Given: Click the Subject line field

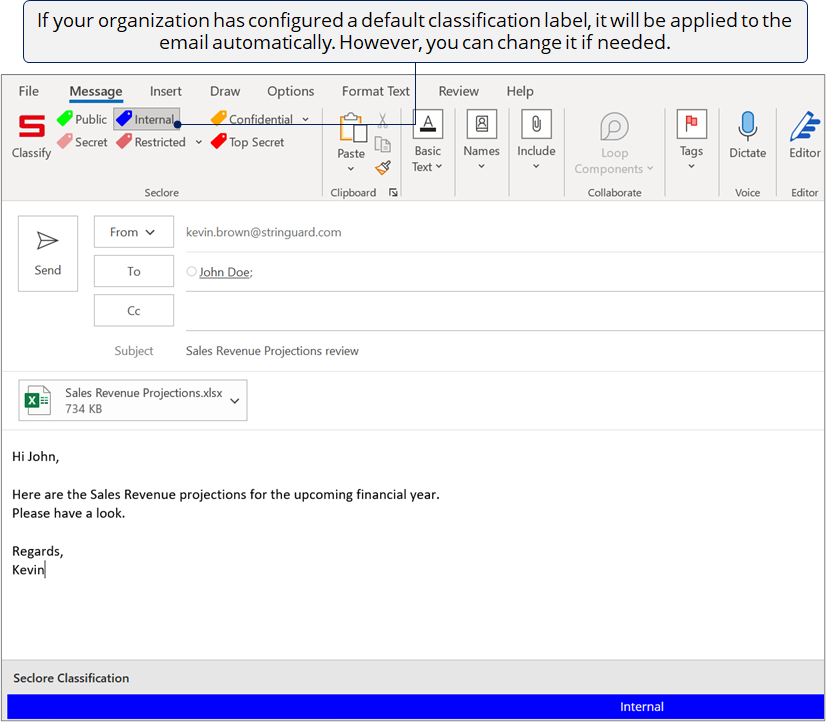Looking at the screenshot, I should click(505, 351).
